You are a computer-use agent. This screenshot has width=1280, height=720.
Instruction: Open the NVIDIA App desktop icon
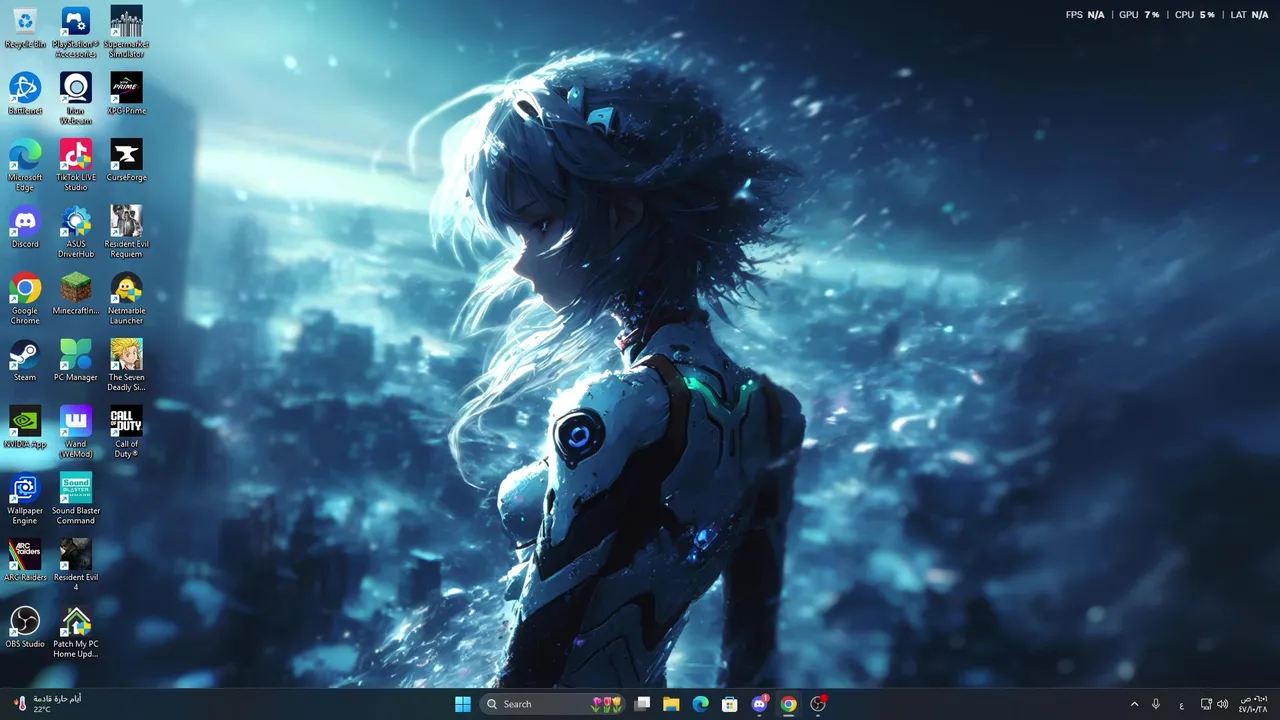(25, 427)
